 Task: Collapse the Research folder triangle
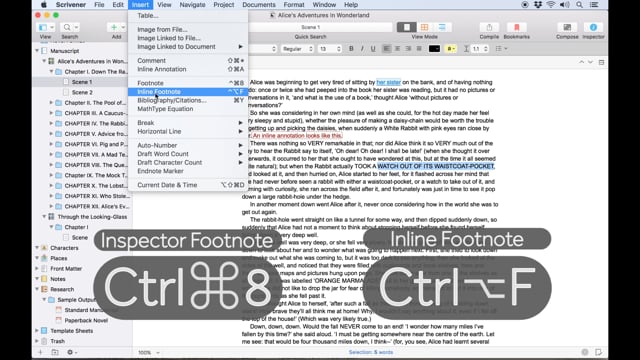coord(37,289)
